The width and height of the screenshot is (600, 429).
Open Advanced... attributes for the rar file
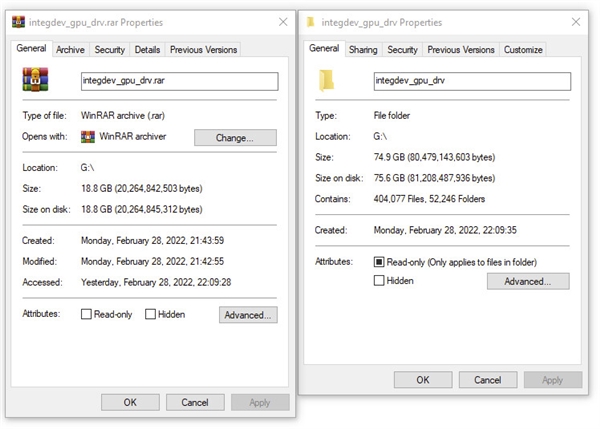point(248,315)
